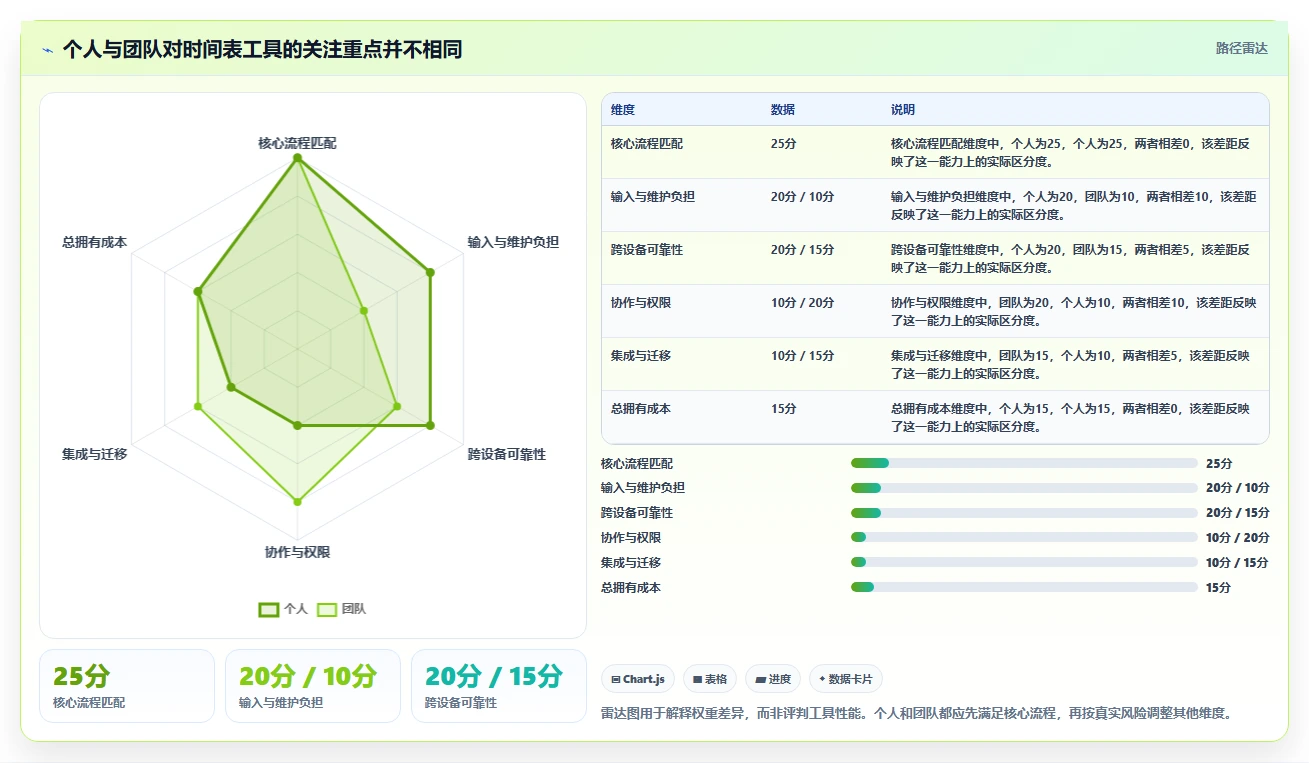Click the 10分 / 20分 value in table
This screenshot has height=763, width=1309.
tap(802, 303)
